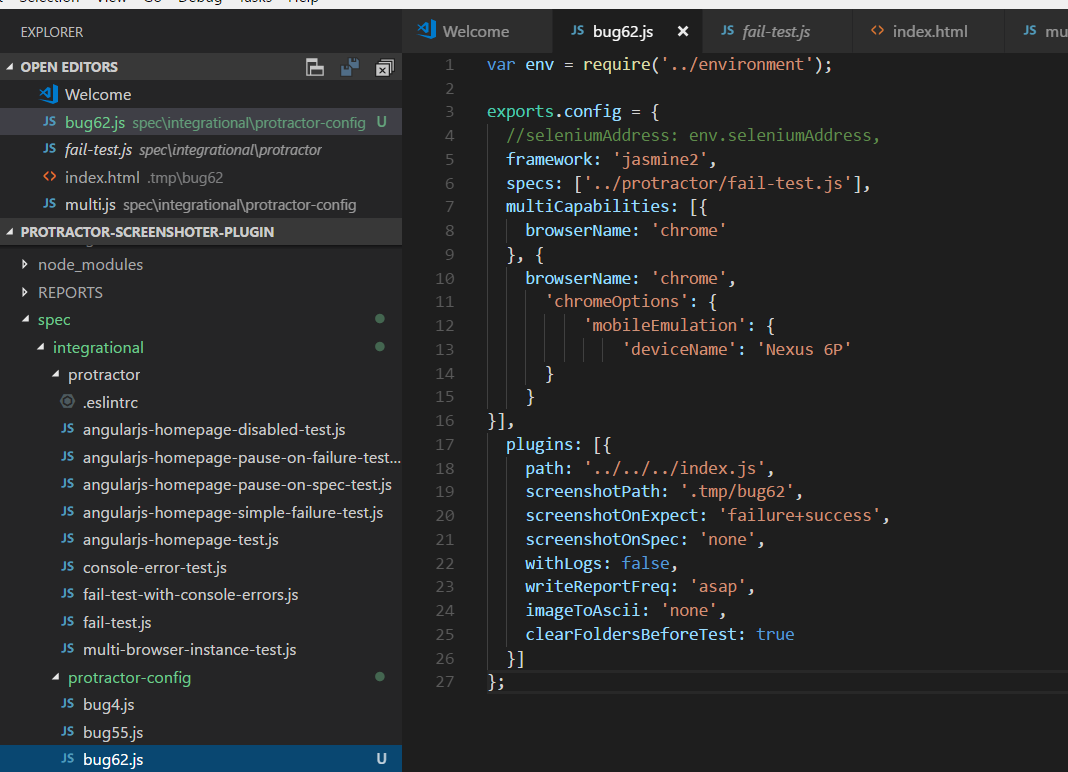Open fail-test.js in protractor folder tree
Screen dimensions: 1068x772
pos(201,622)
